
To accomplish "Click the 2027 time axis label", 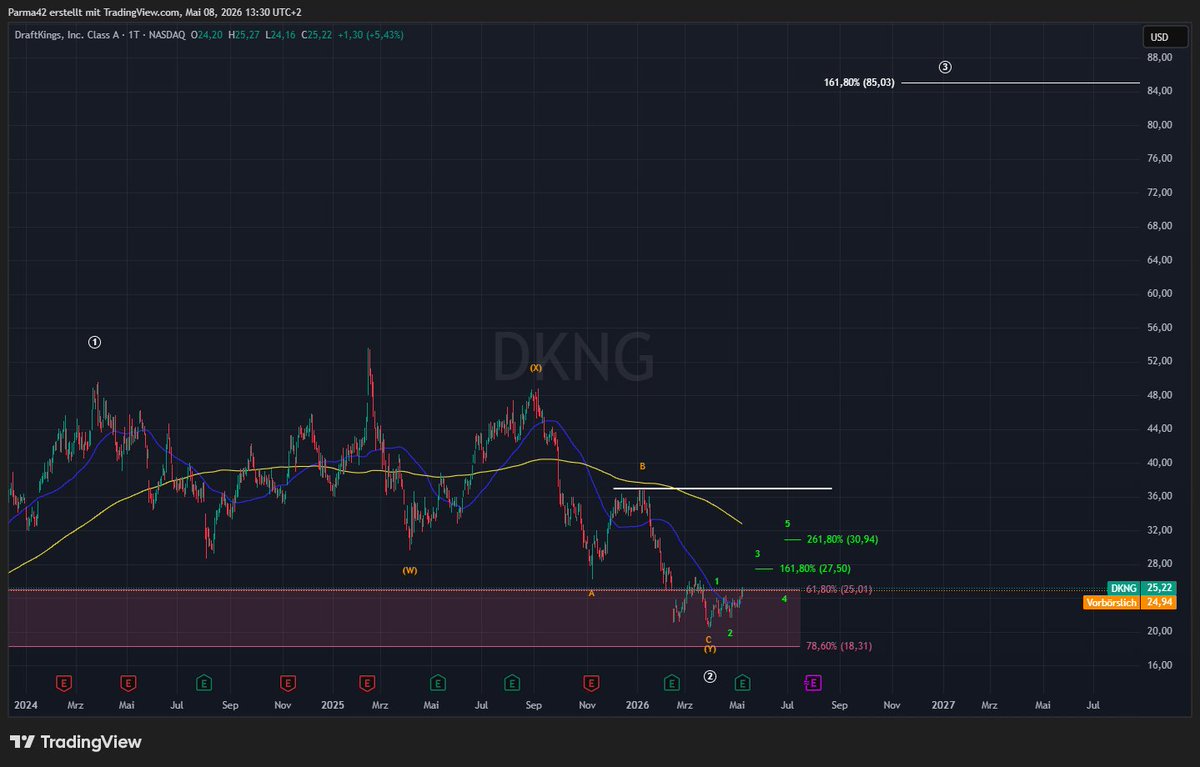I will point(943,705).
